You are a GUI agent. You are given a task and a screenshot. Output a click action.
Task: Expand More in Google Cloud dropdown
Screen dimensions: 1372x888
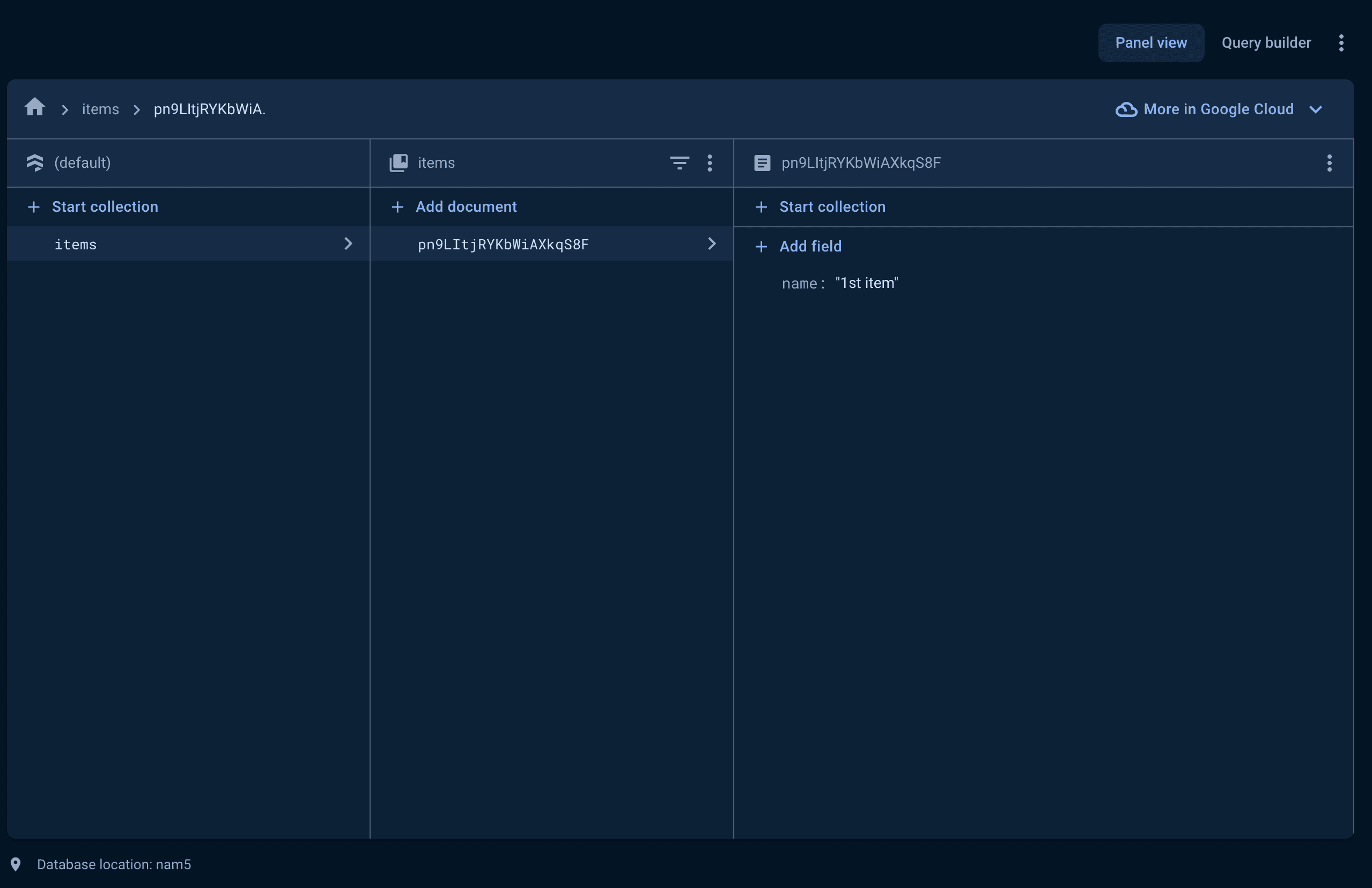click(x=1316, y=109)
